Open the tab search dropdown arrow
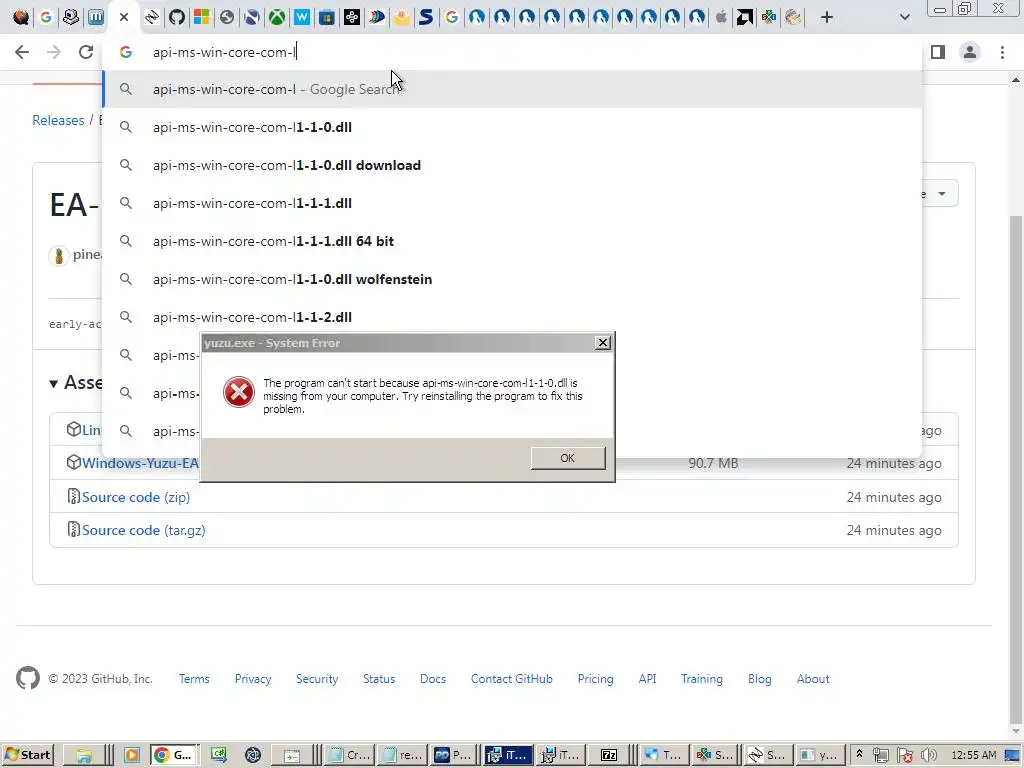 click(904, 17)
